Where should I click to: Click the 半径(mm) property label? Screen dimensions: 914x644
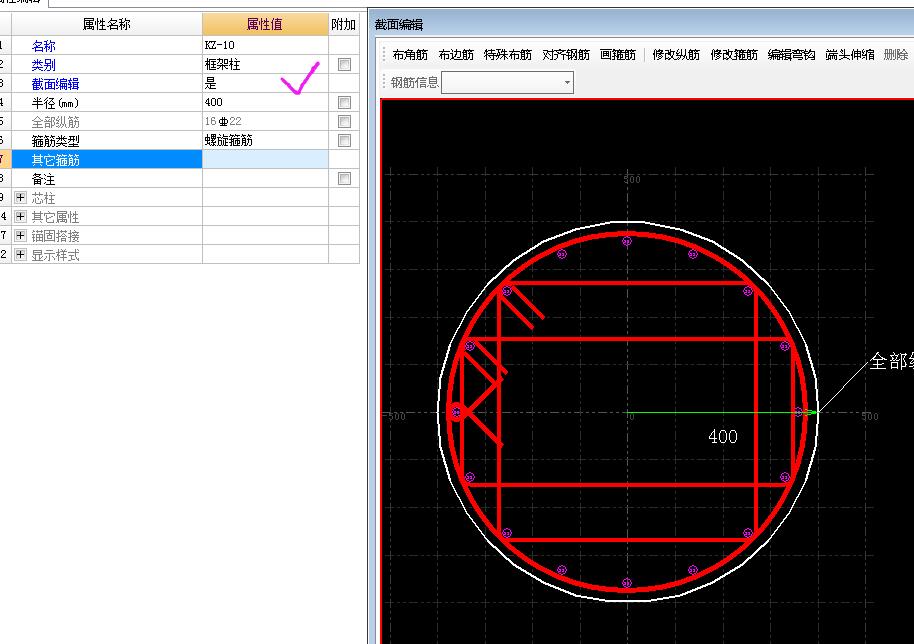point(55,103)
